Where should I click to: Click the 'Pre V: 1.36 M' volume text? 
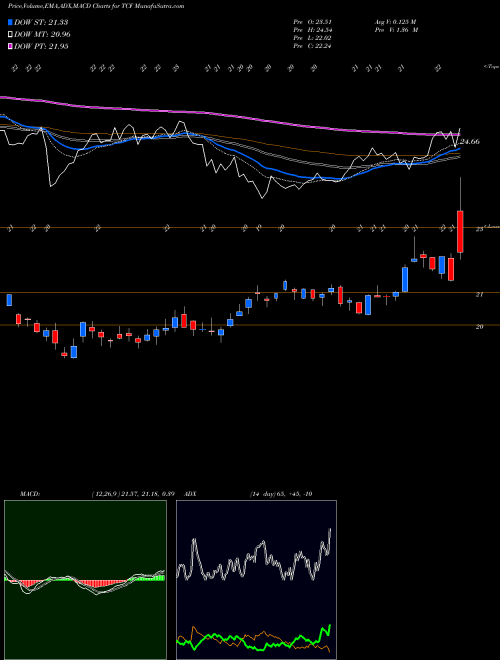[x=396, y=30]
